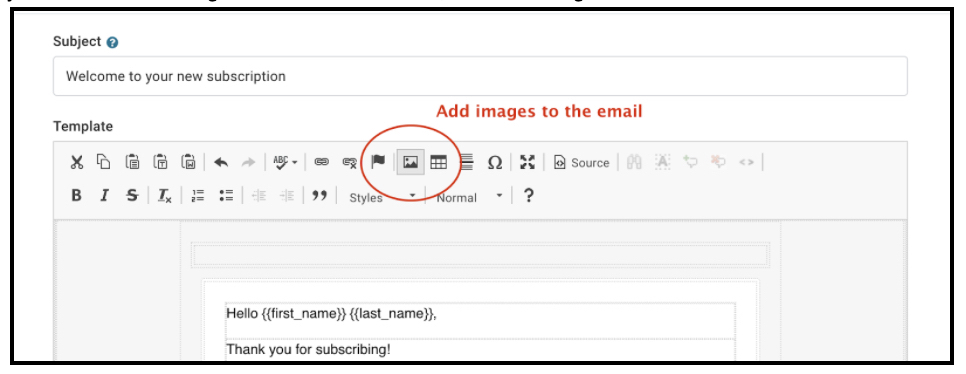Insert a link with chain icon
The width and height of the screenshot is (966, 374).
[x=322, y=163]
